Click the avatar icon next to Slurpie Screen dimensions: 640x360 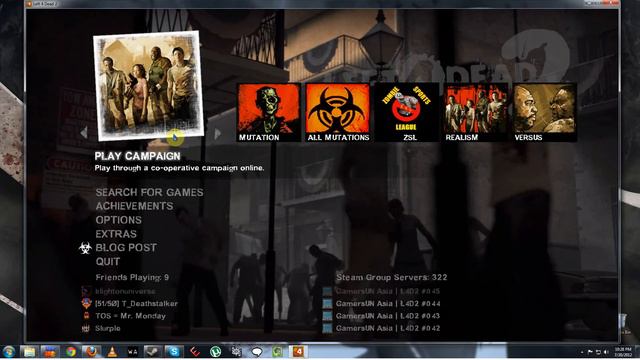click(86, 328)
